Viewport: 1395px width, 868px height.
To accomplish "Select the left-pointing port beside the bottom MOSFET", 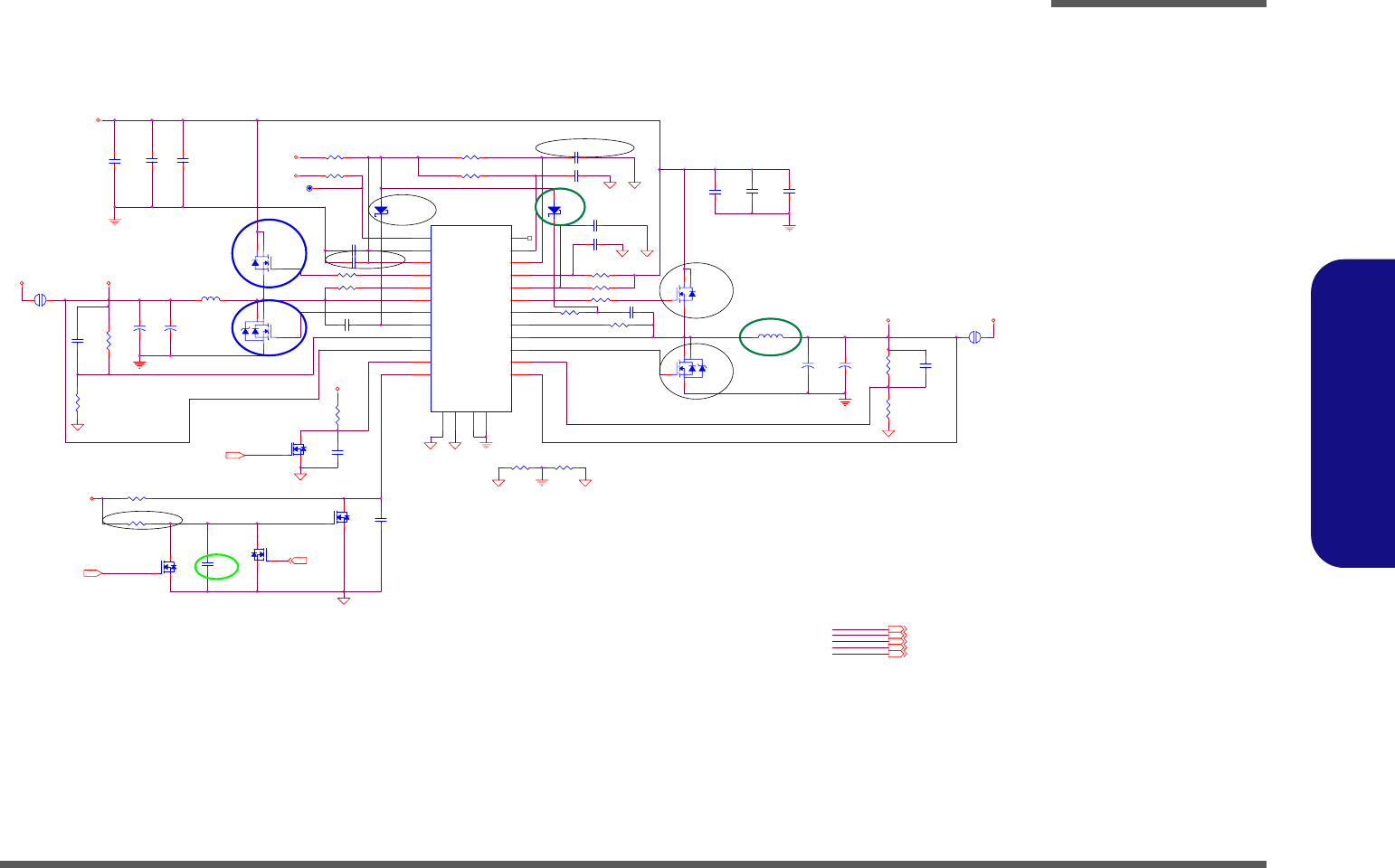I will 298,561.
